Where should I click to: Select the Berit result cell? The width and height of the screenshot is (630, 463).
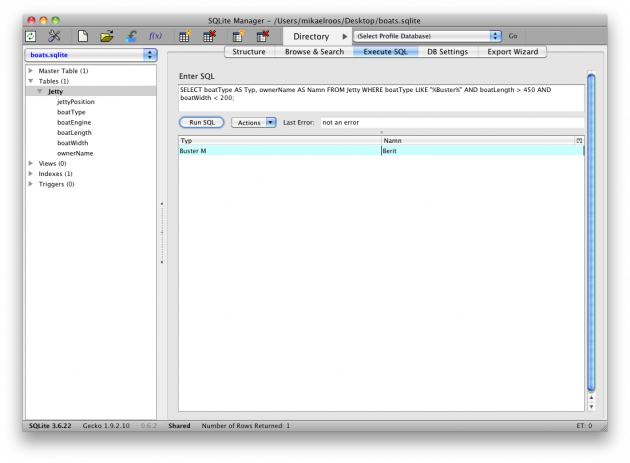coord(483,151)
